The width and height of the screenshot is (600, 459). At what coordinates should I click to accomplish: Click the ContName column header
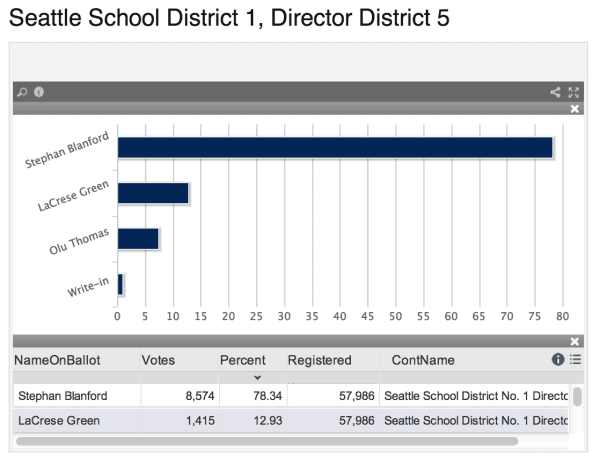coord(423,360)
